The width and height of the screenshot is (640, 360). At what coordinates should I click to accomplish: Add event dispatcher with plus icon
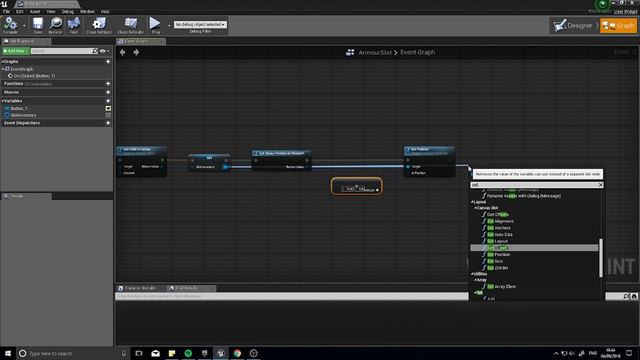(x=108, y=123)
